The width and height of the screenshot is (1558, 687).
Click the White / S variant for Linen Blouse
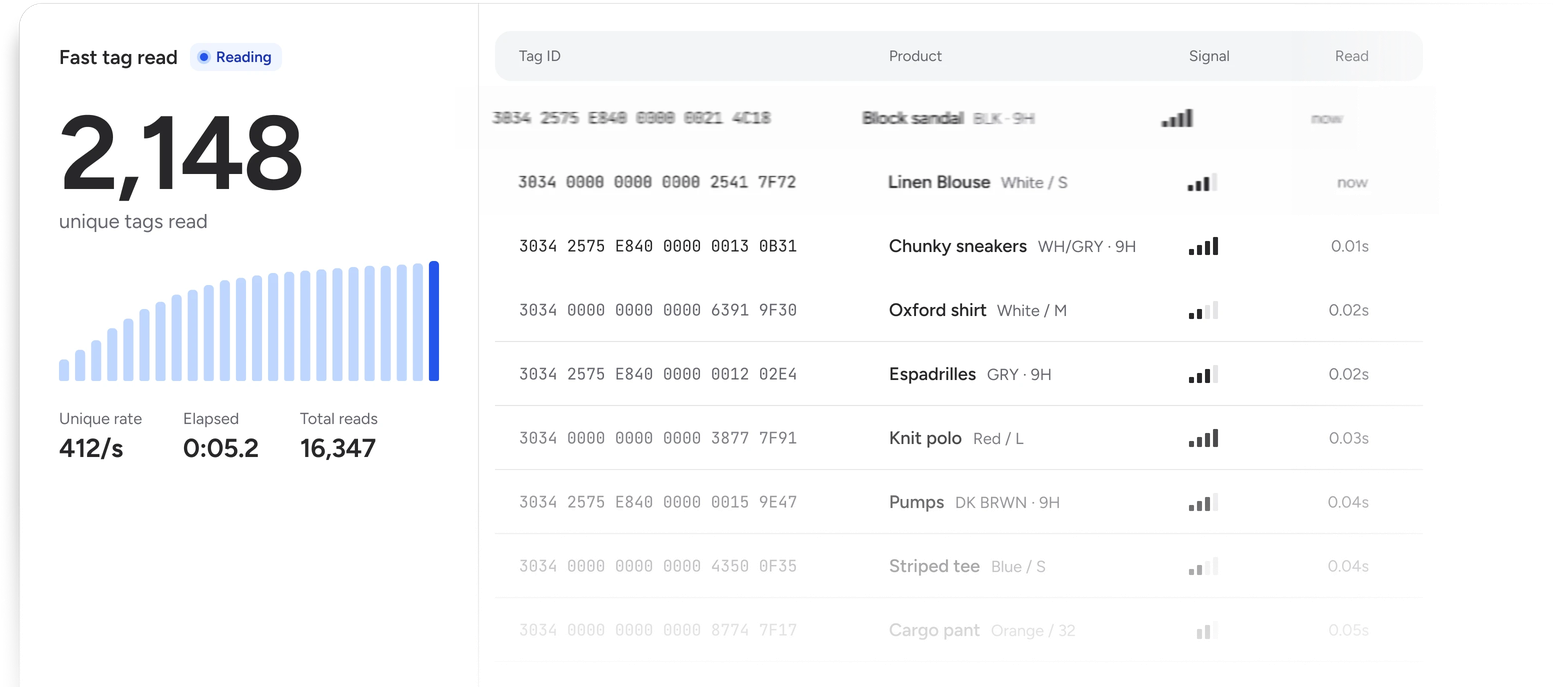(1034, 182)
